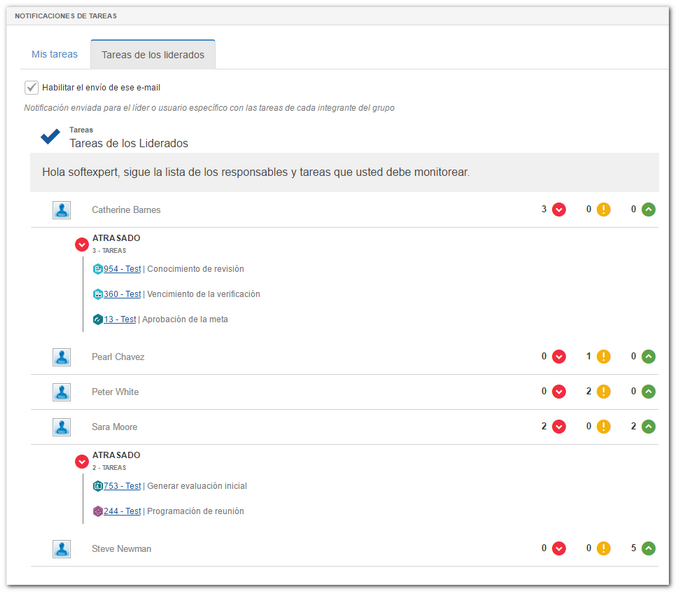Click Vencimiento de la verificación description
This screenshot has width=676, height=592.
coord(203,294)
